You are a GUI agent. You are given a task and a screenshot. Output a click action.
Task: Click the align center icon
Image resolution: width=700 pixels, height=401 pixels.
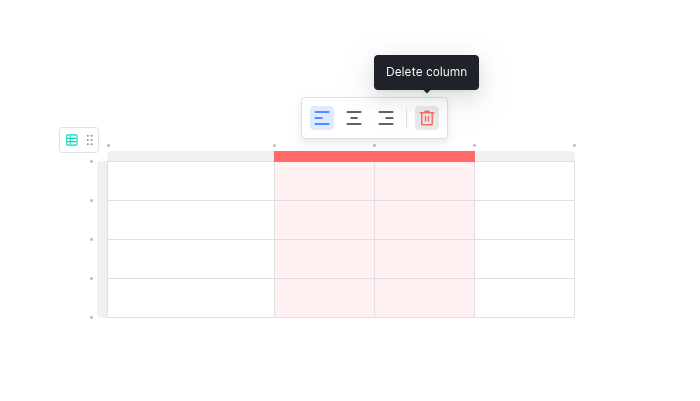click(x=354, y=118)
